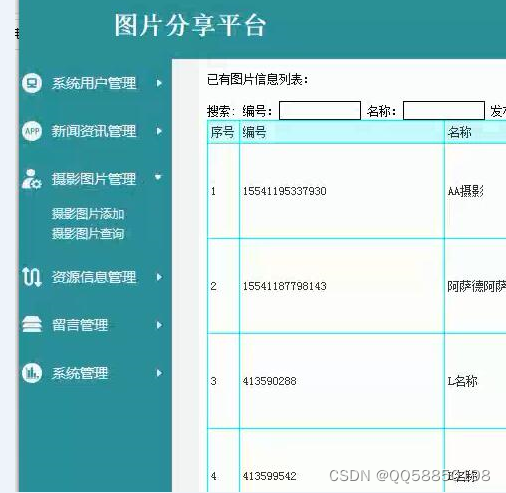The image size is (506, 493).
Task: Focus the 编号 search input field
Action: pos(320,110)
